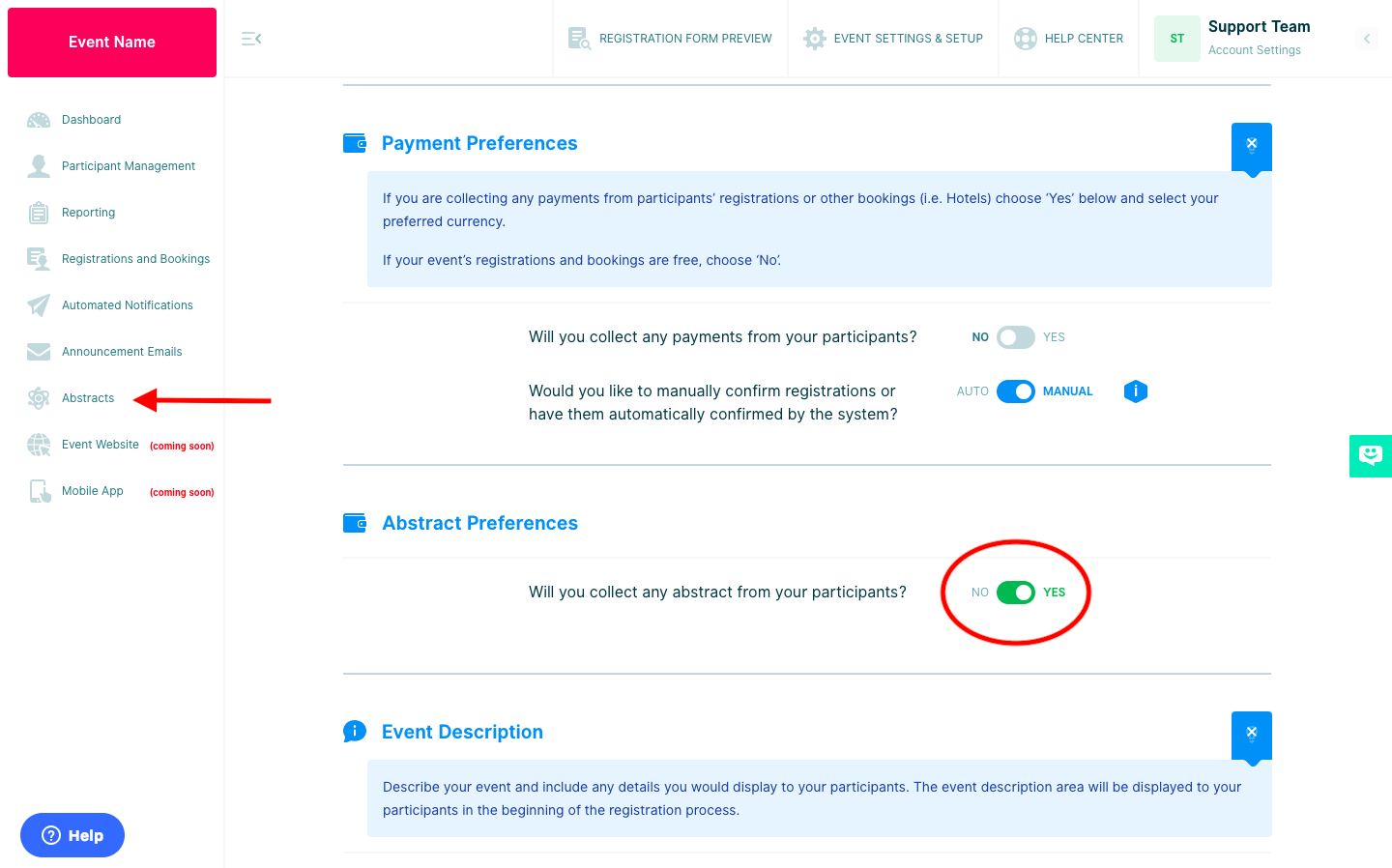Image resolution: width=1392 pixels, height=868 pixels.
Task: Collapse the Event Description hint box
Action: pos(1252,734)
